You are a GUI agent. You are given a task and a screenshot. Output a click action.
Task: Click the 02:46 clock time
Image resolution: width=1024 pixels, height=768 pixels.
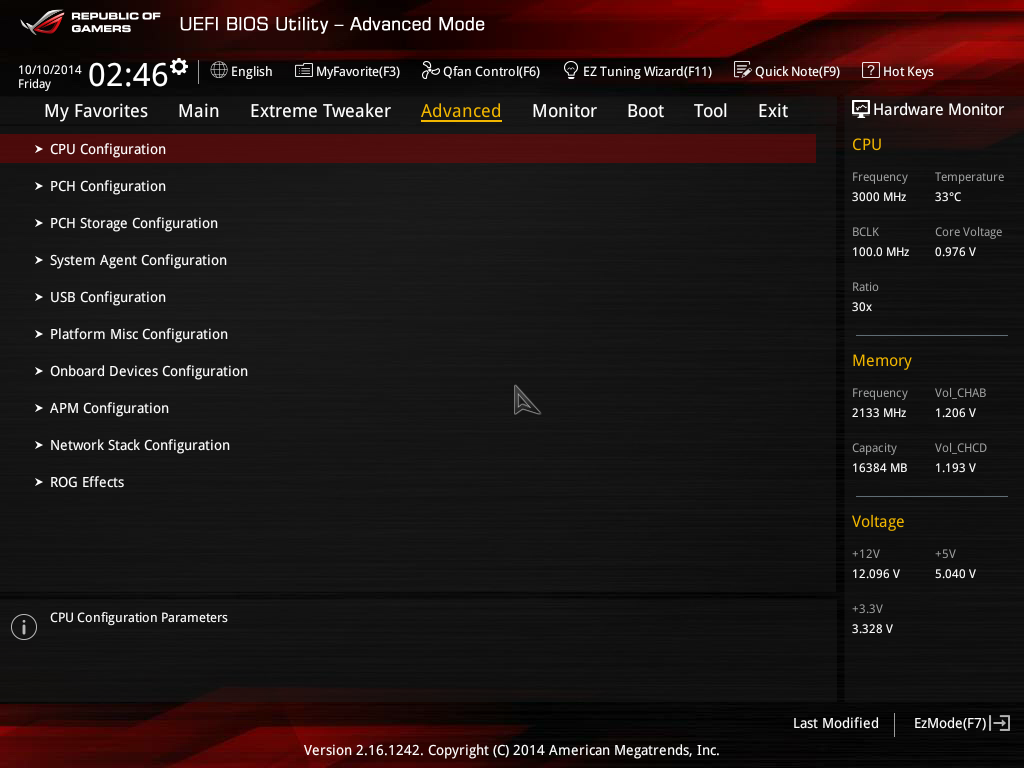(x=128, y=74)
